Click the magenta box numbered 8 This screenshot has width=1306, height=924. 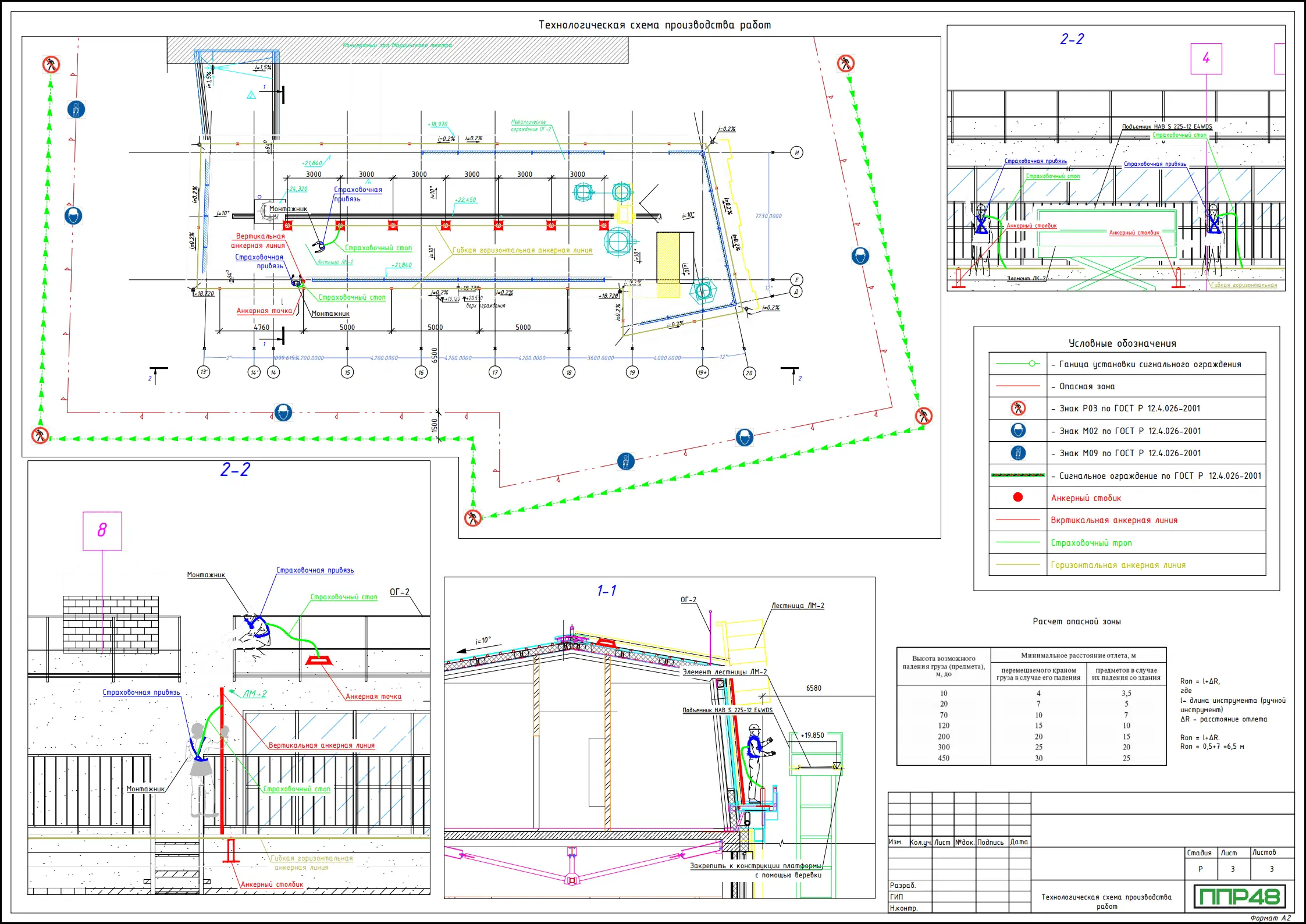[102, 531]
